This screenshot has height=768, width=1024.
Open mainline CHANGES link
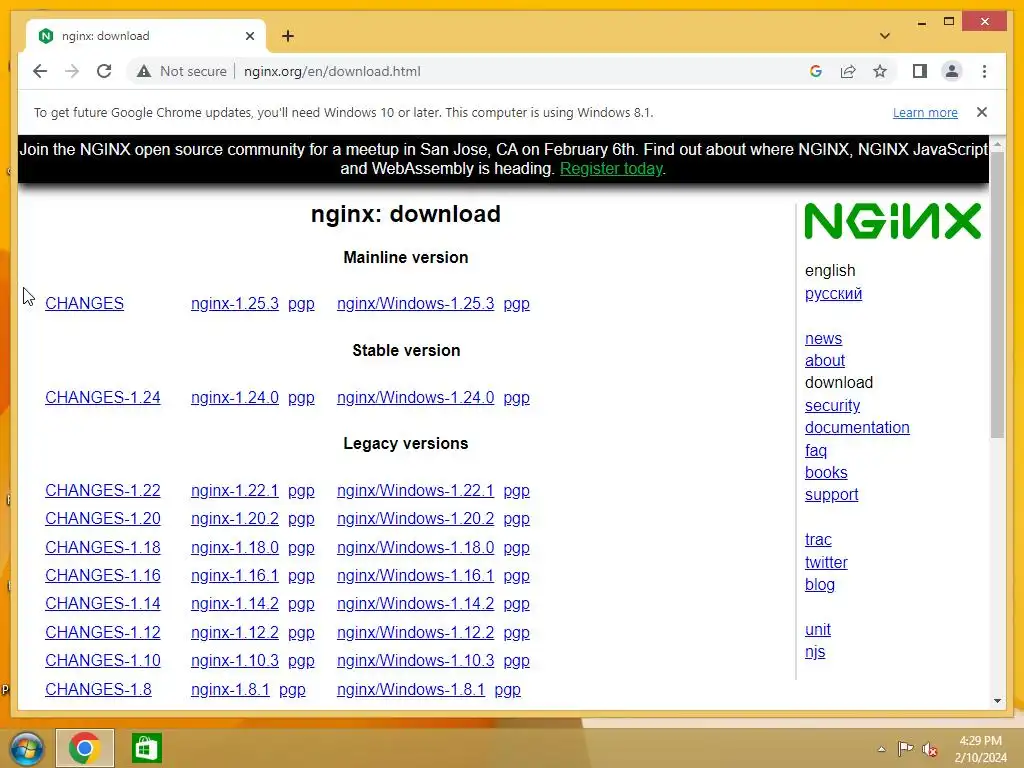(84, 304)
